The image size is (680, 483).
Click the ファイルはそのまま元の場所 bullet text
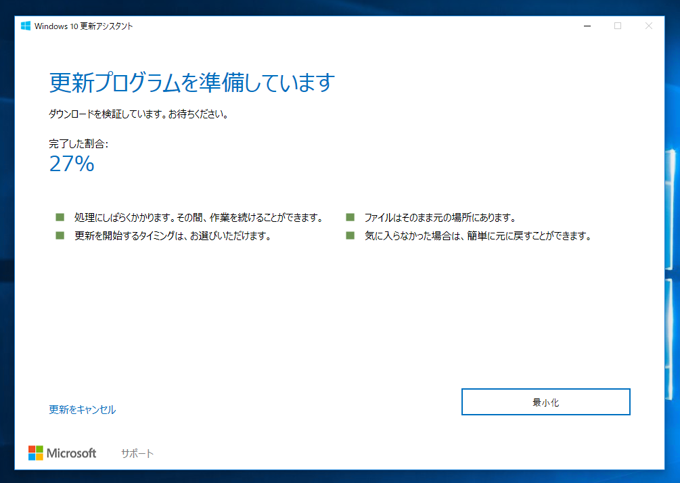(440, 218)
